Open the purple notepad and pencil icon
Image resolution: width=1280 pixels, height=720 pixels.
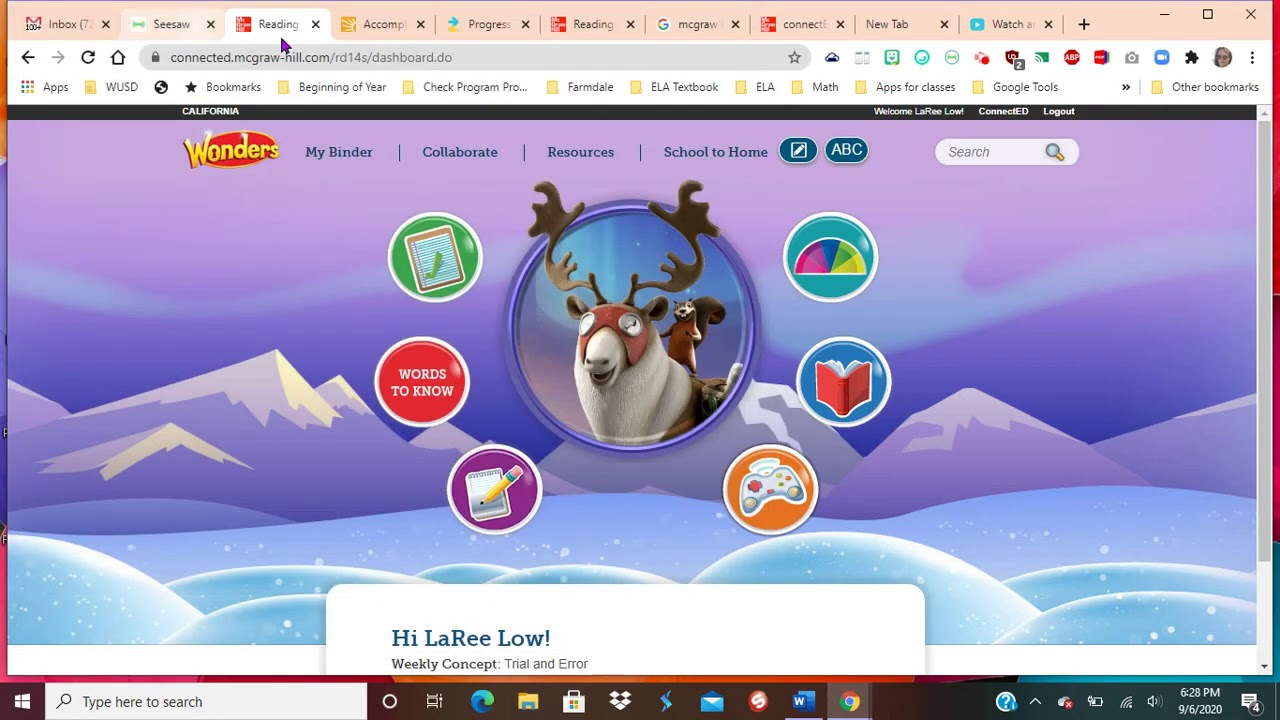[x=495, y=490]
